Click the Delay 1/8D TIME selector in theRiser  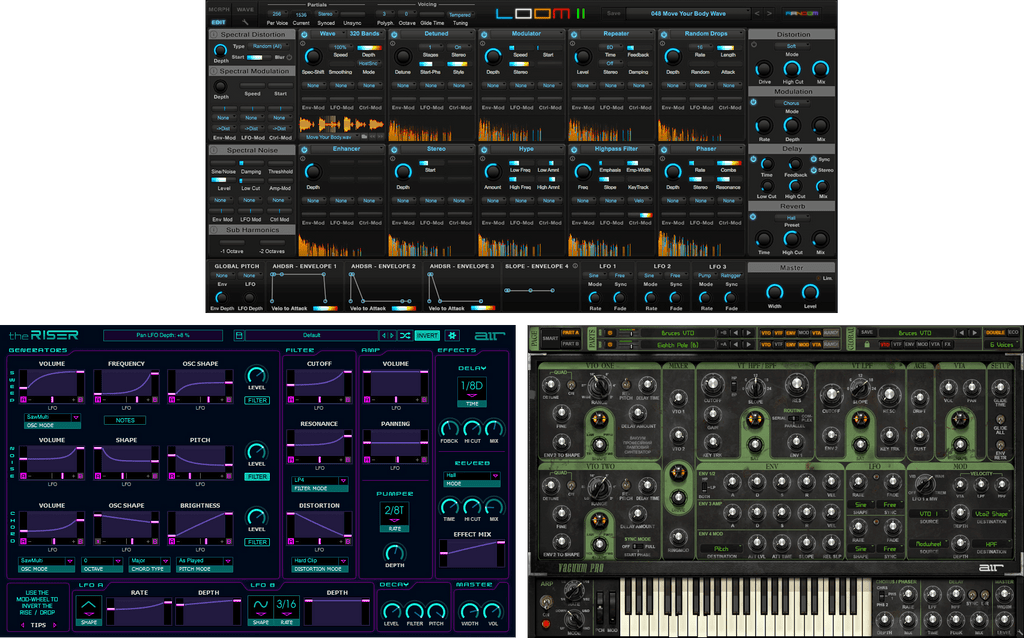[x=472, y=391]
